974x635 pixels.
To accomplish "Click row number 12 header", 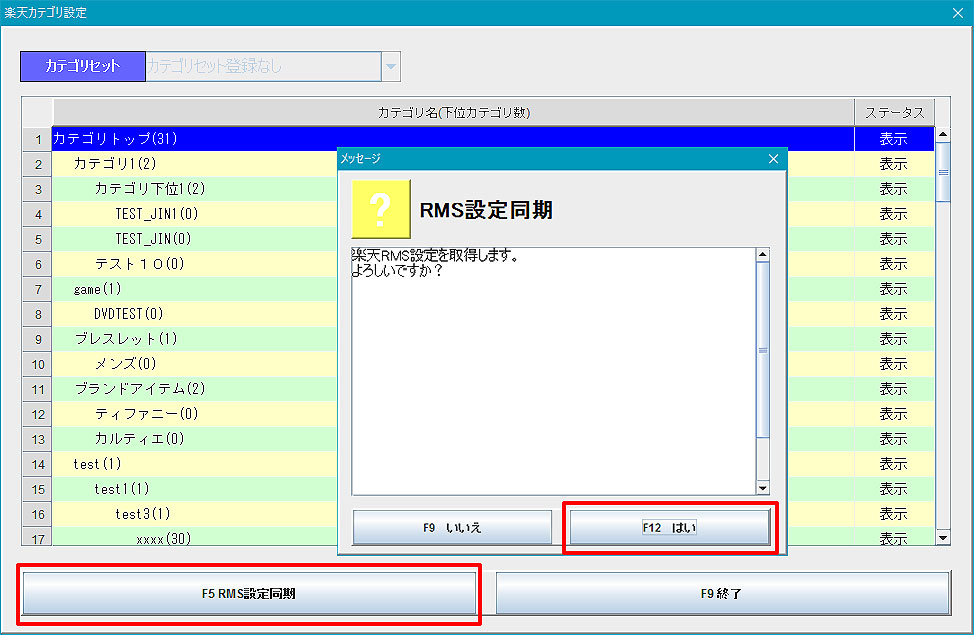I will 38,414.
